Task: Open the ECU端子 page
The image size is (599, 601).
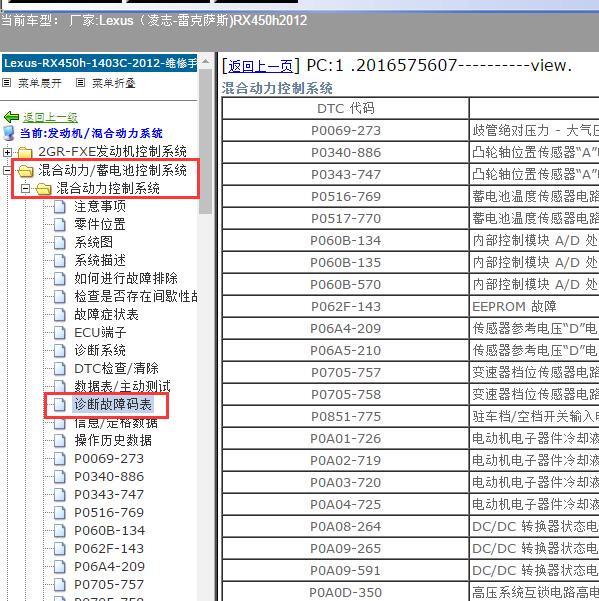Action: pyautogui.click(x=100, y=332)
